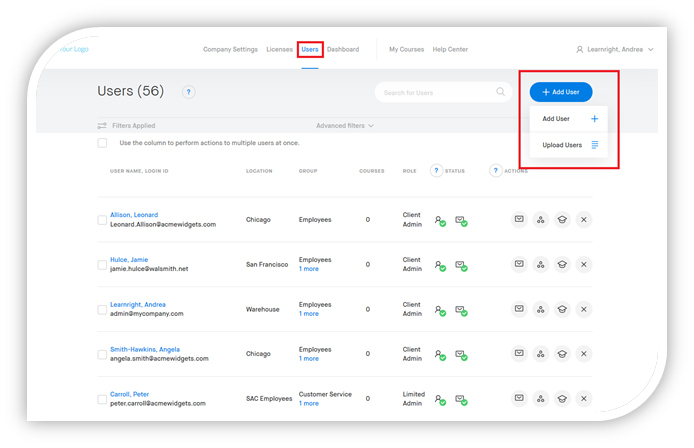The image size is (694, 448).
Task: Expand '1 more' groups for Carroll, Peter
Action: click(308, 403)
